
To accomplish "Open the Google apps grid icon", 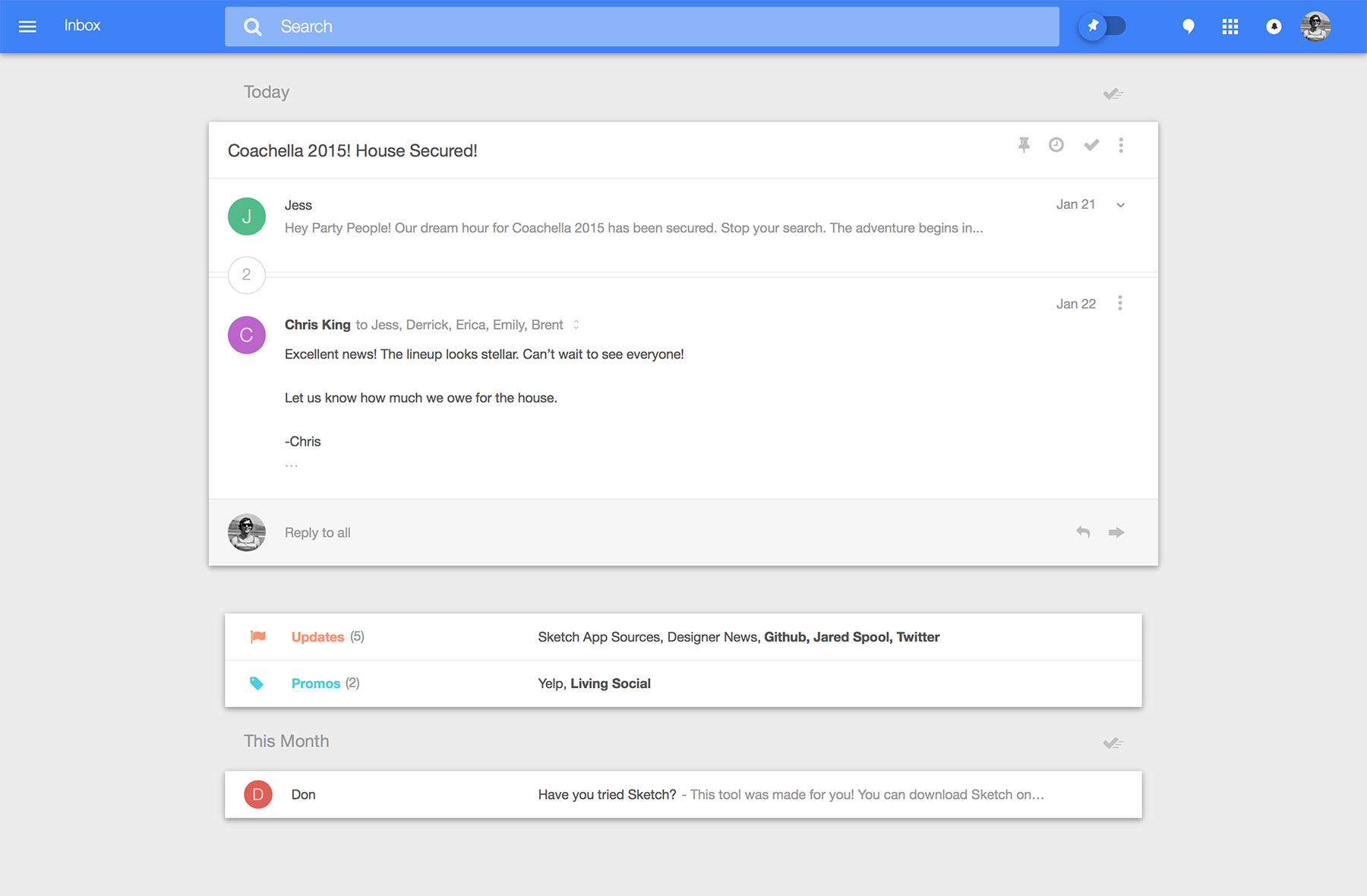I will (1230, 26).
